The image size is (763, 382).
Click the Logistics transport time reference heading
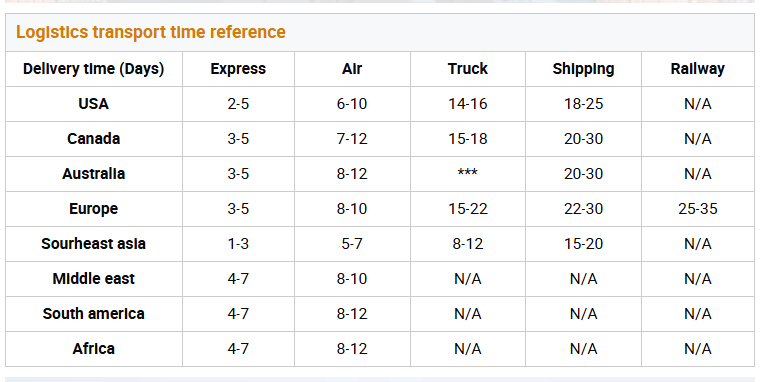151,32
